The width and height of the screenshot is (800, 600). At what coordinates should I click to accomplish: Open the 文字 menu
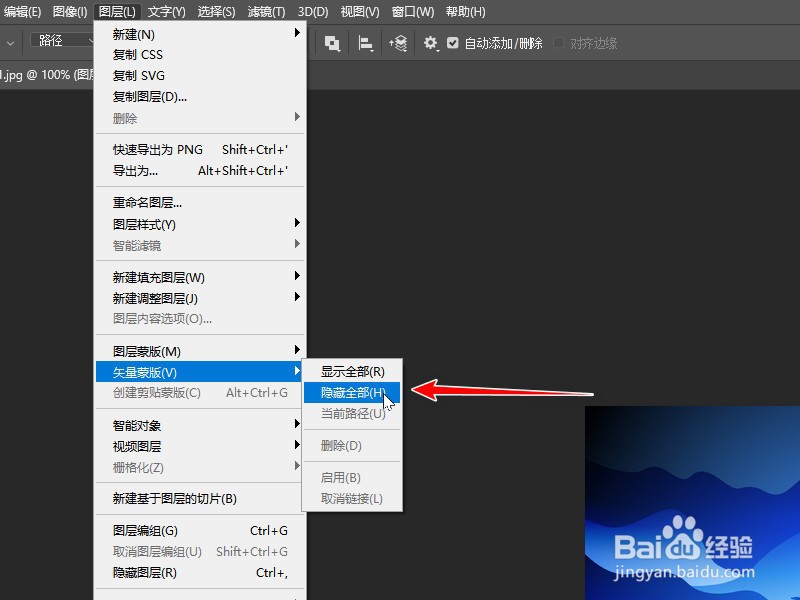point(165,12)
